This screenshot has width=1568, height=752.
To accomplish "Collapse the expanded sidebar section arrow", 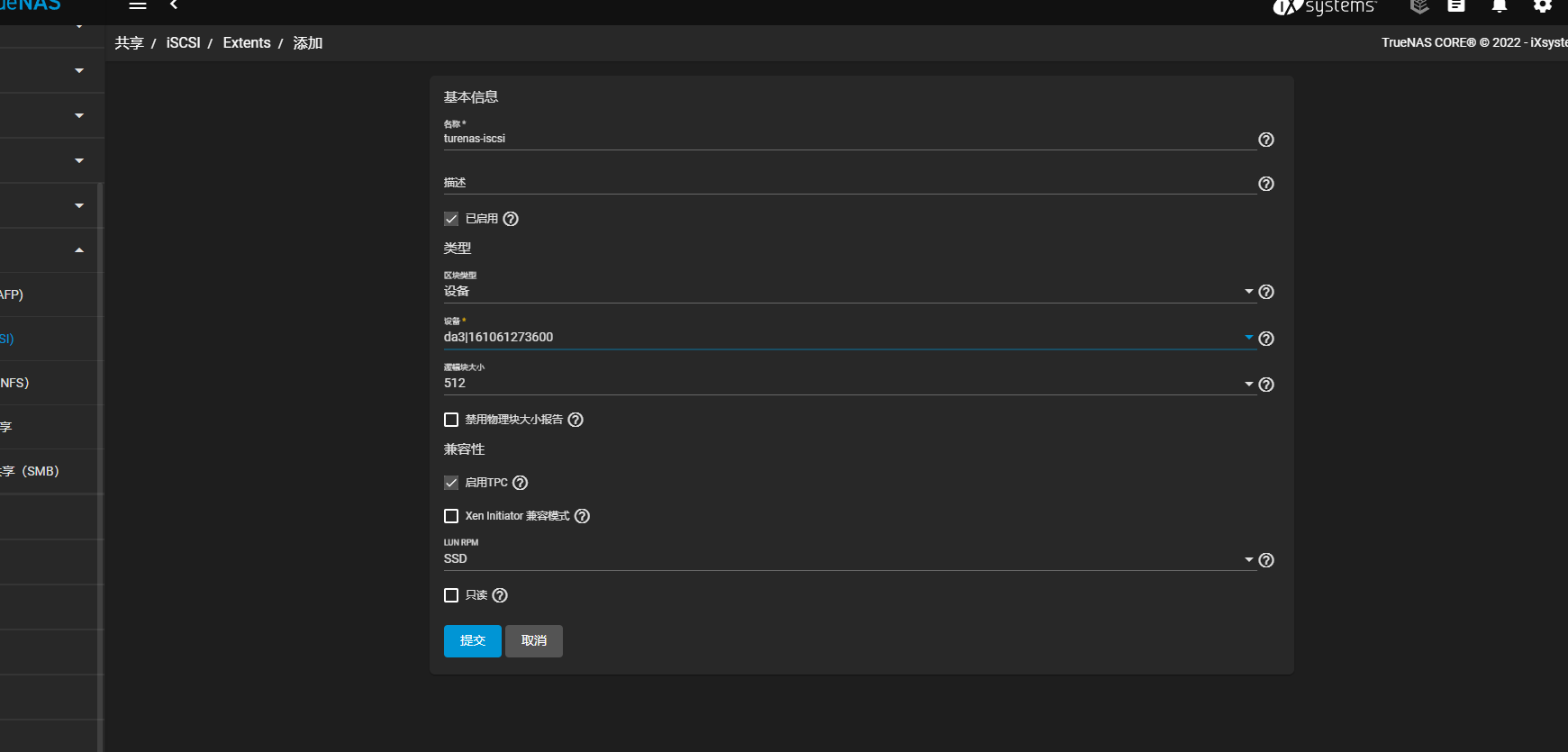I will (79, 250).
